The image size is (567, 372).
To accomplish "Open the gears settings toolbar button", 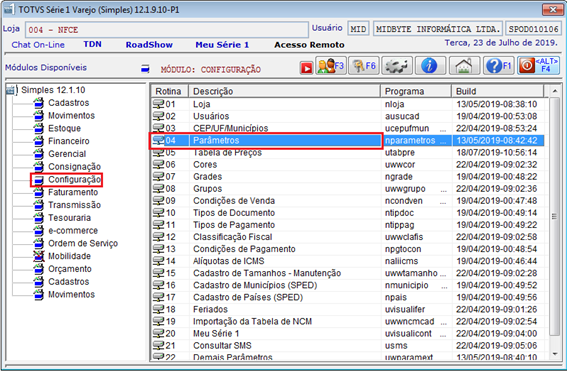I will coord(397,66).
